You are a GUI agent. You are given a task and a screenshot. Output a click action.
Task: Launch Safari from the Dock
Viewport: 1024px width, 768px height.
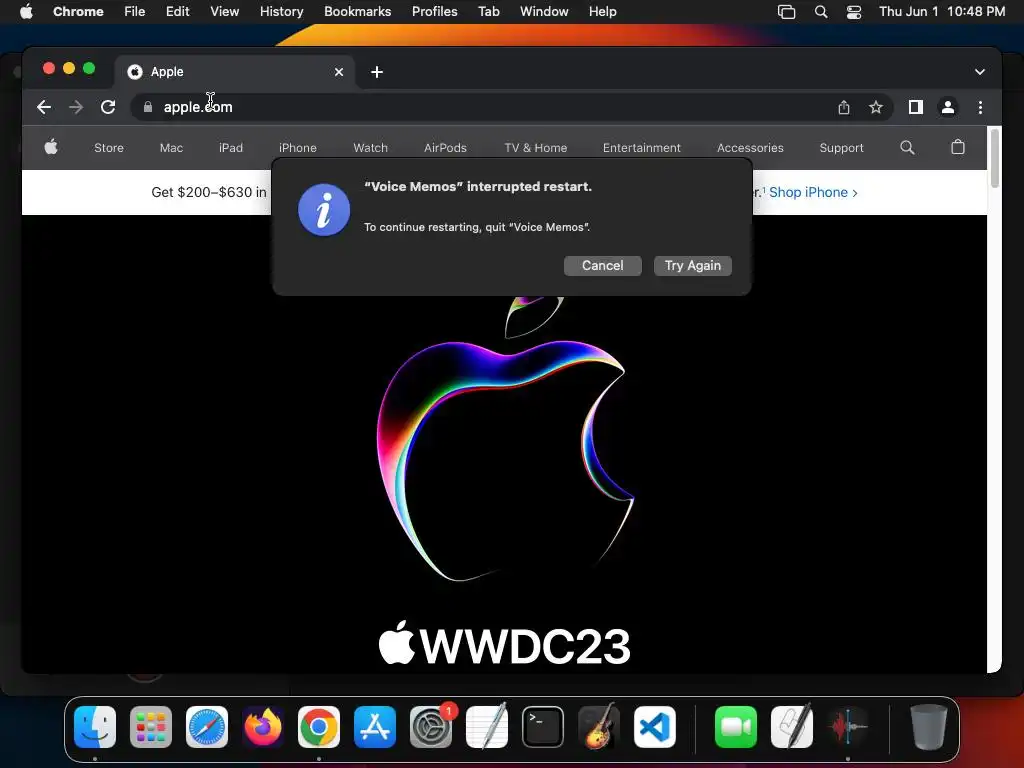207,727
